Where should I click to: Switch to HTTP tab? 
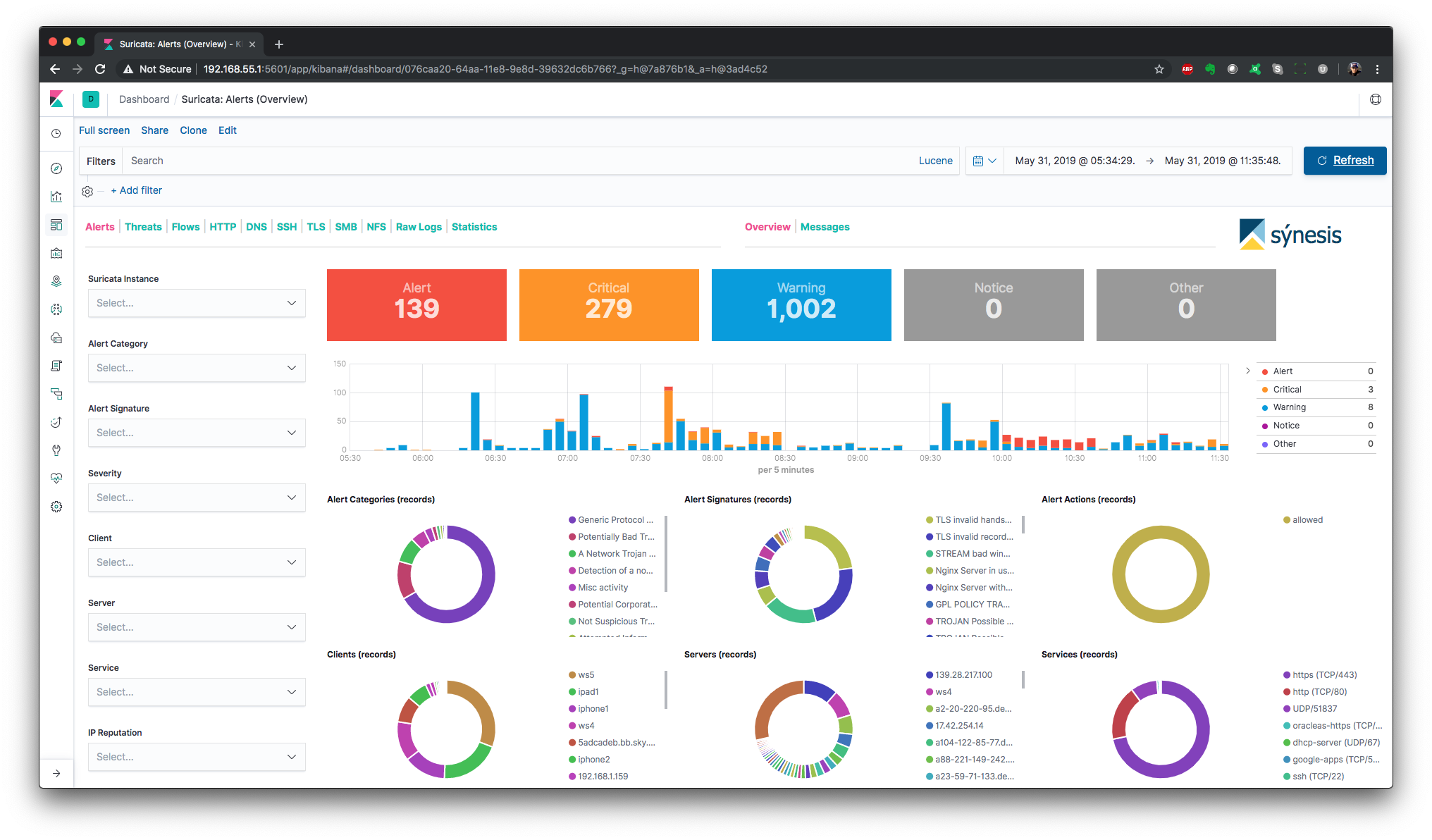click(223, 227)
